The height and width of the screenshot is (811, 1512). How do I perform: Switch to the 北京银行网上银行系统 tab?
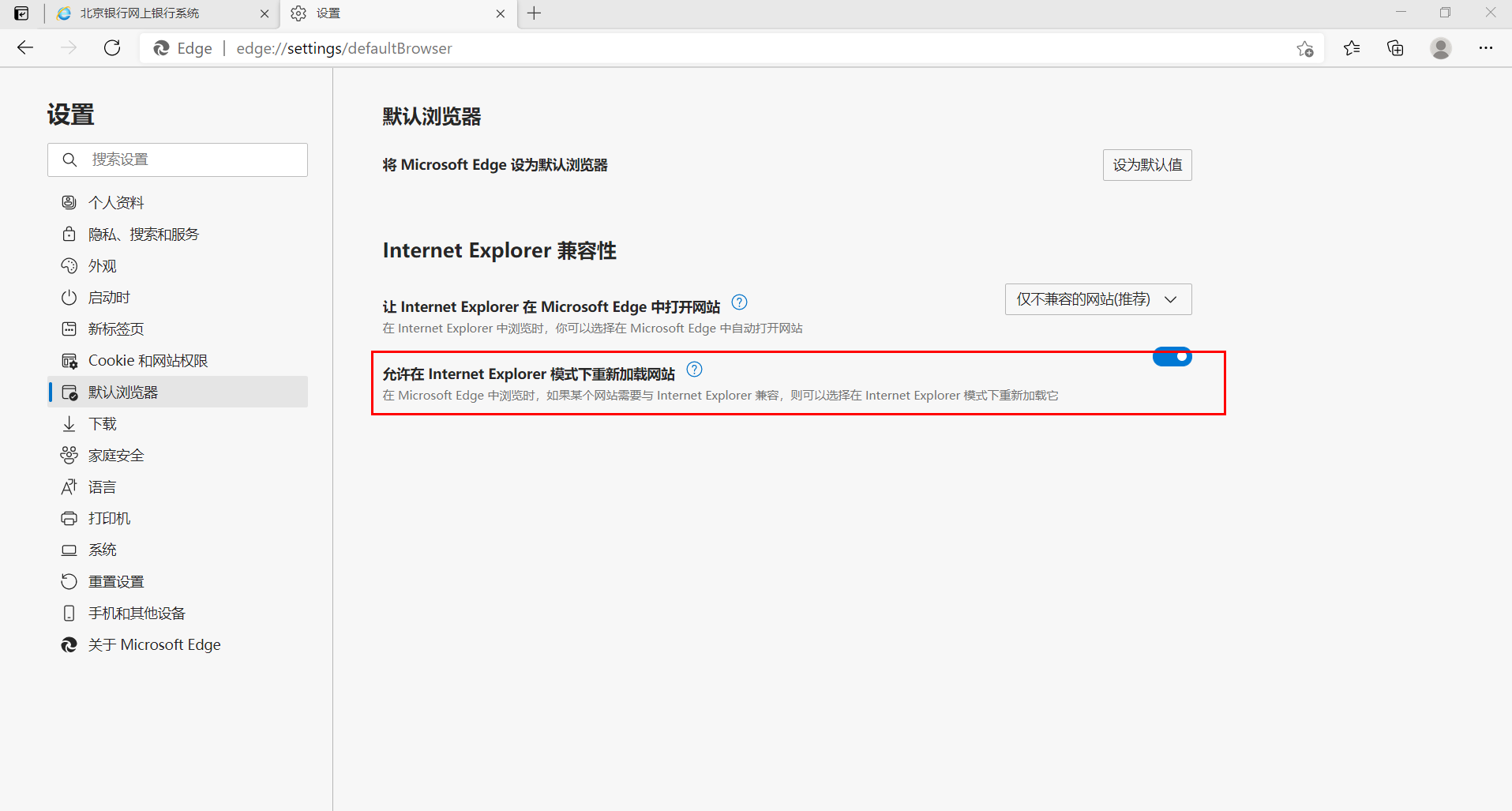pos(162,13)
